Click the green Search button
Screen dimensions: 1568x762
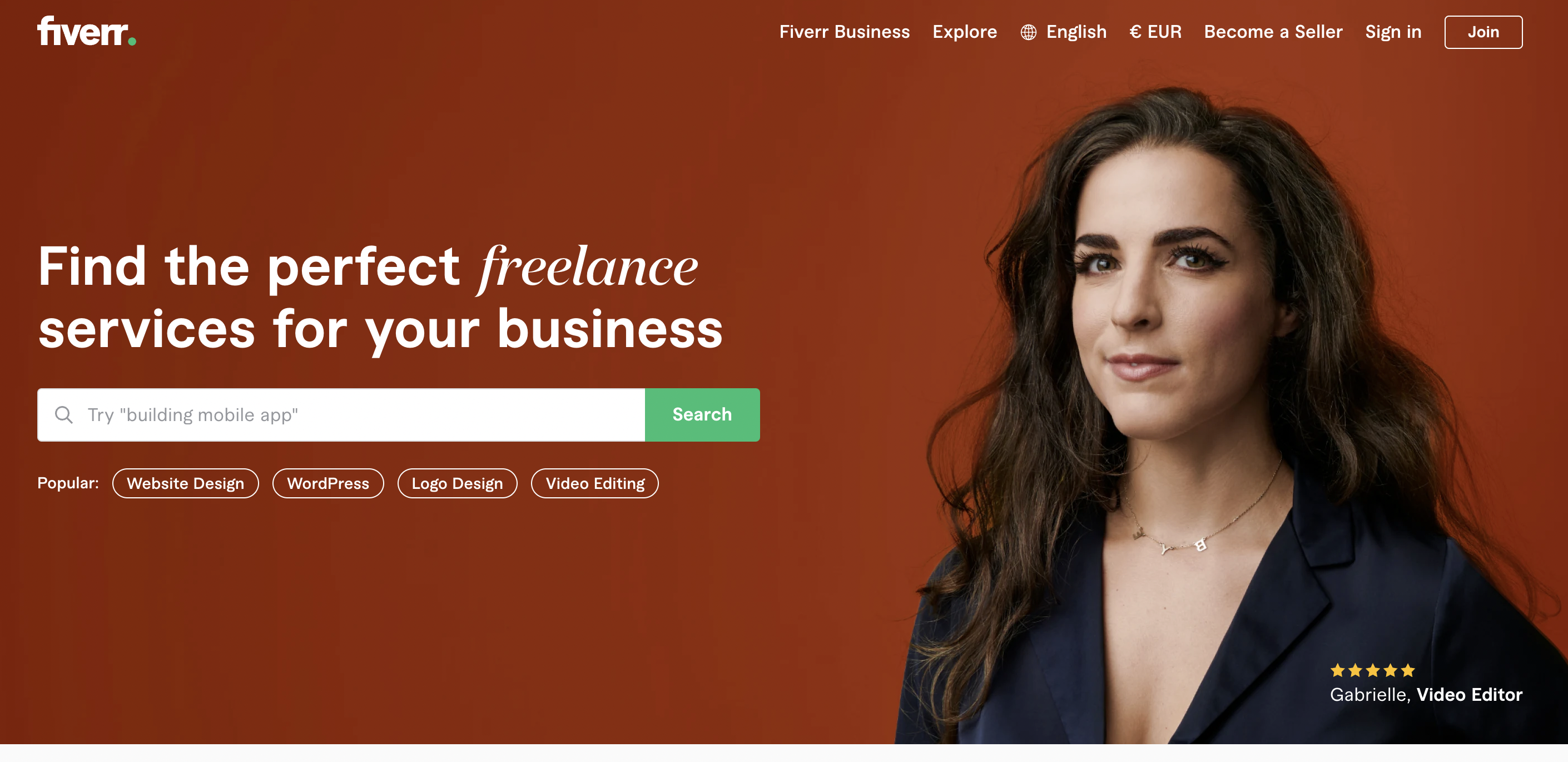tap(702, 415)
